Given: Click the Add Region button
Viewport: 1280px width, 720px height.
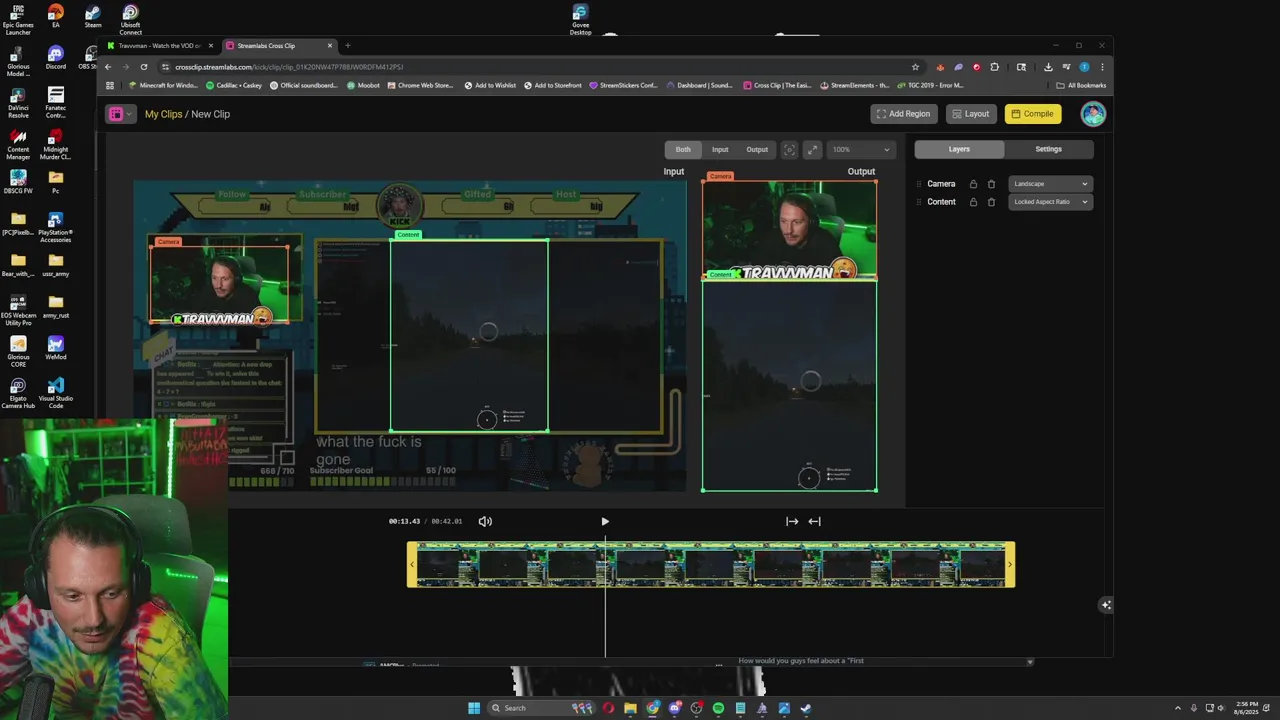Looking at the screenshot, I should pyautogui.click(x=904, y=114).
